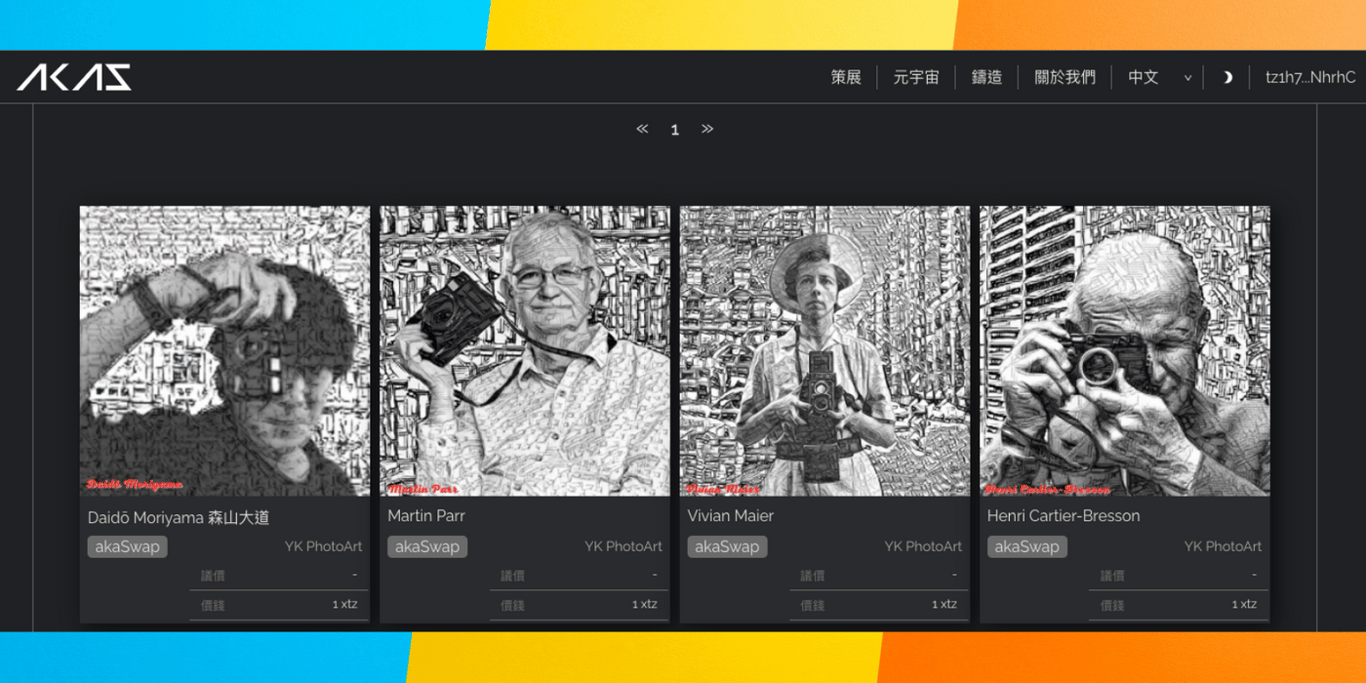Open the Martin Parr artwork thumbnail

pos(525,351)
